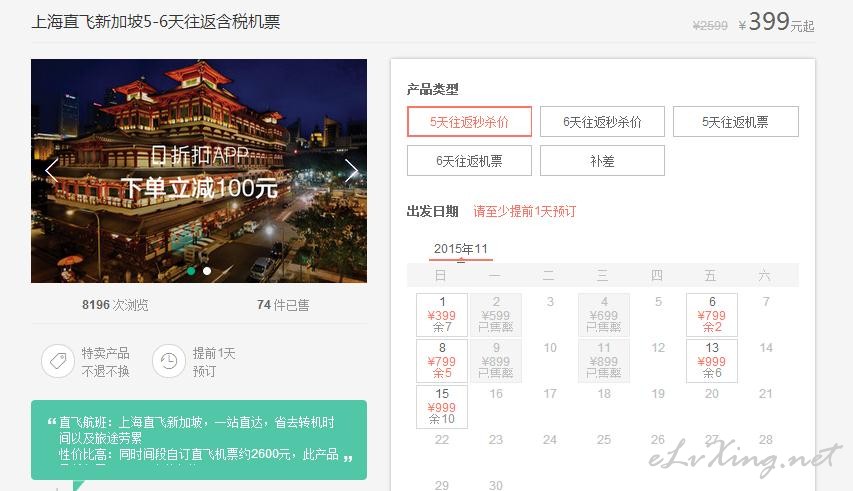Pick departure date 13 at ¥999
853x491 pixels.
[x=712, y=361]
